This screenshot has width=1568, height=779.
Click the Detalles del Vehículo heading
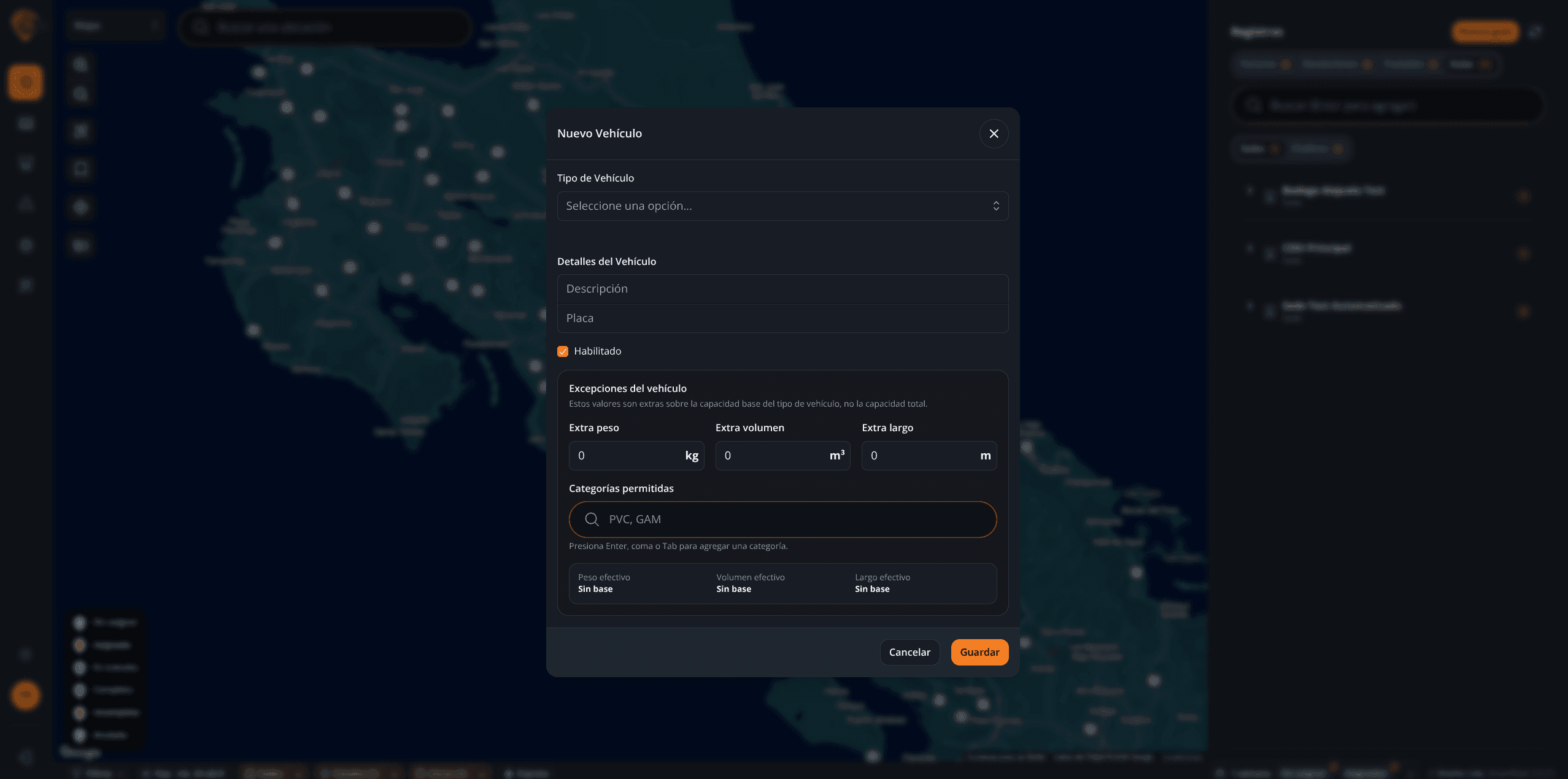(x=606, y=261)
